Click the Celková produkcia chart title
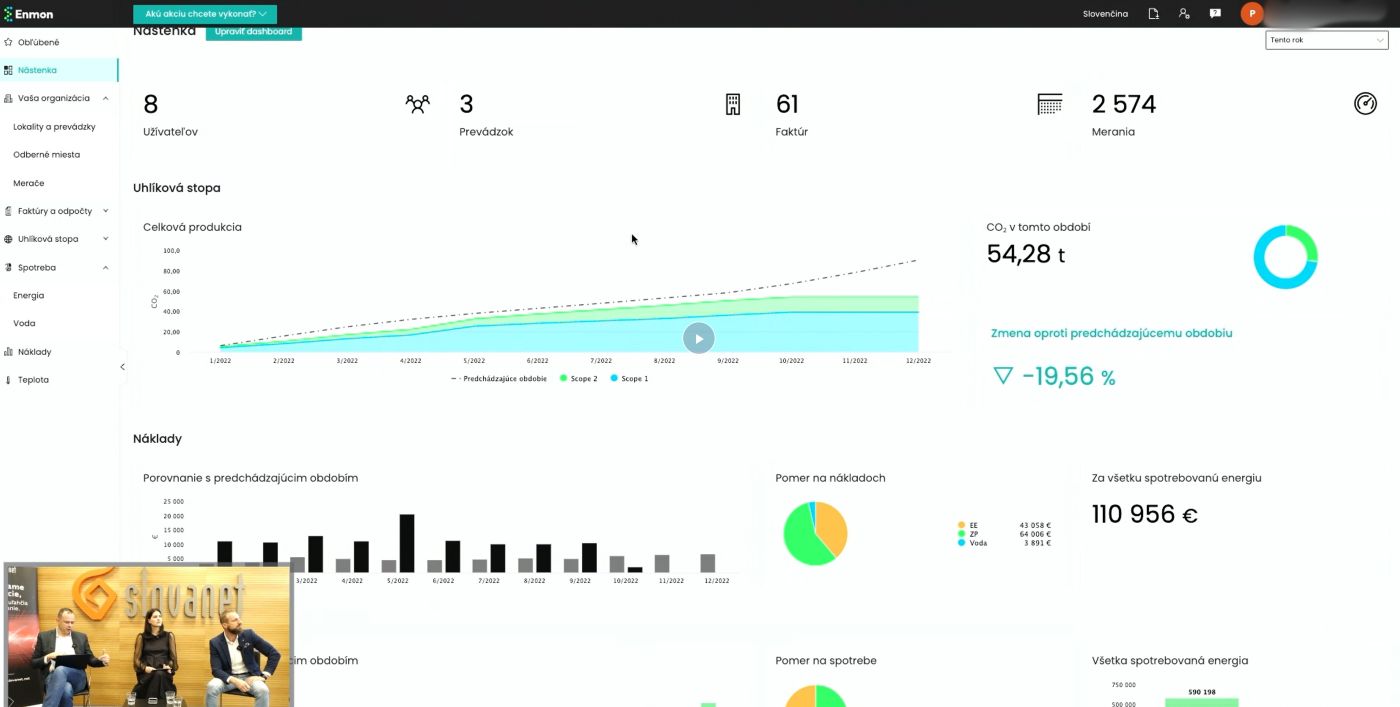This screenshot has width=1400, height=707. coord(192,227)
